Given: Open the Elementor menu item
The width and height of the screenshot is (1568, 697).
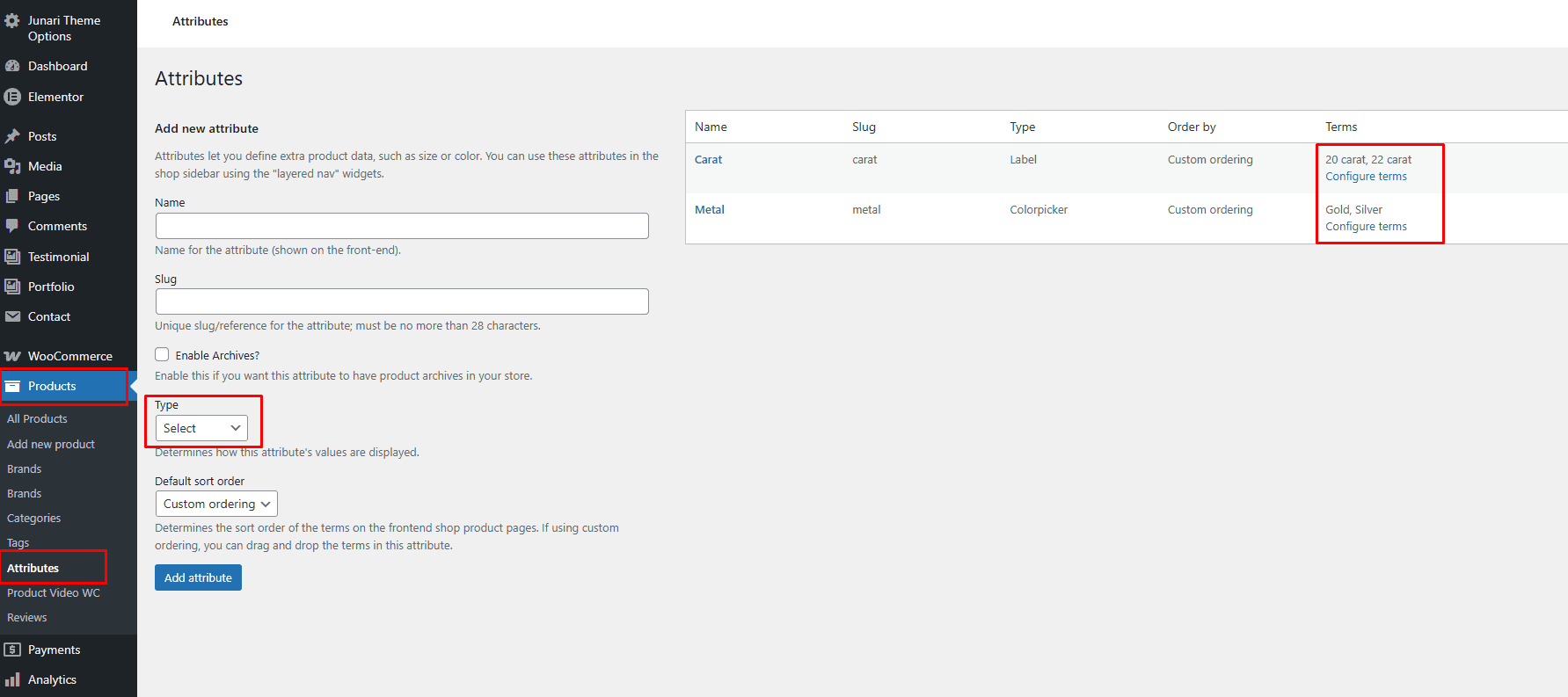Looking at the screenshot, I should (55, 97).
